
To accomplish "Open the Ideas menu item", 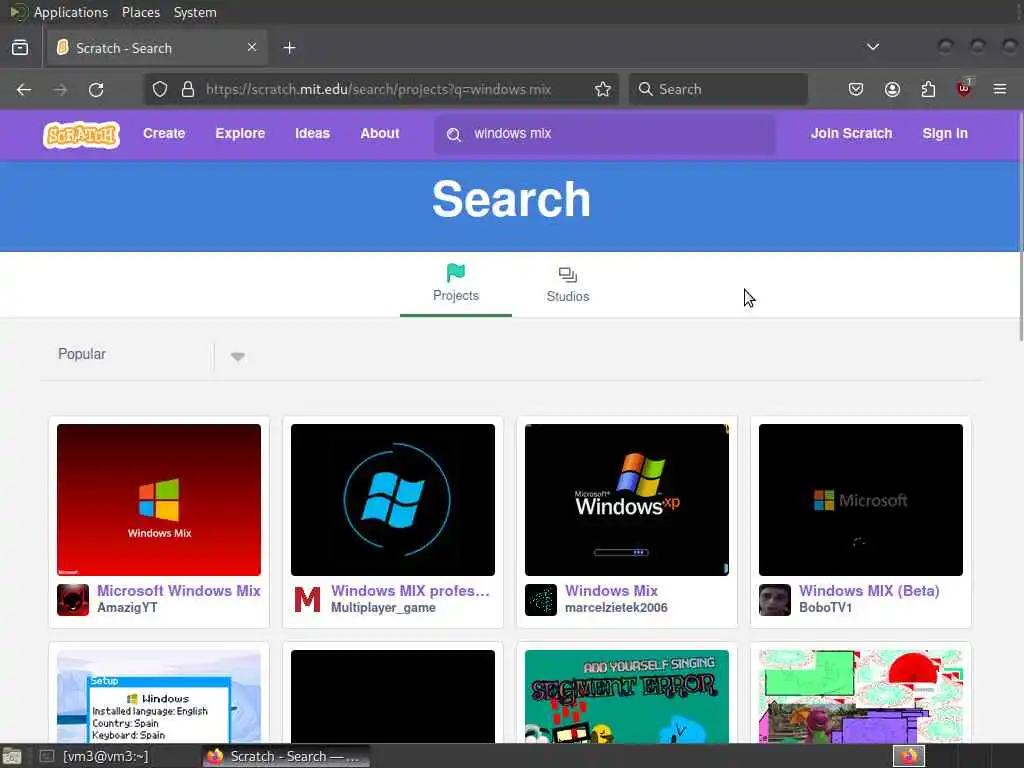I will (312, 134).
